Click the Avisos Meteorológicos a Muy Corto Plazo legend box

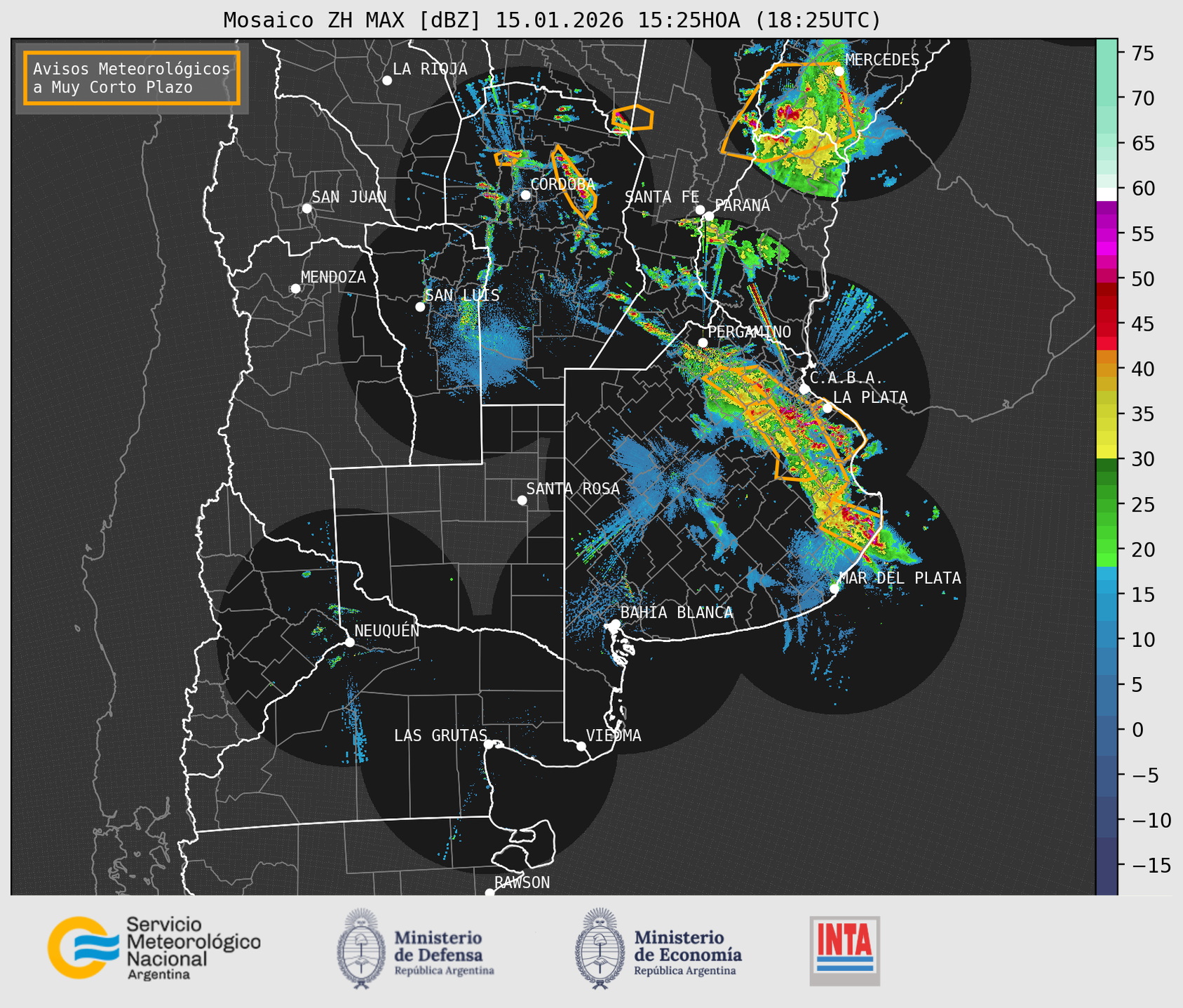coord(132,78)
